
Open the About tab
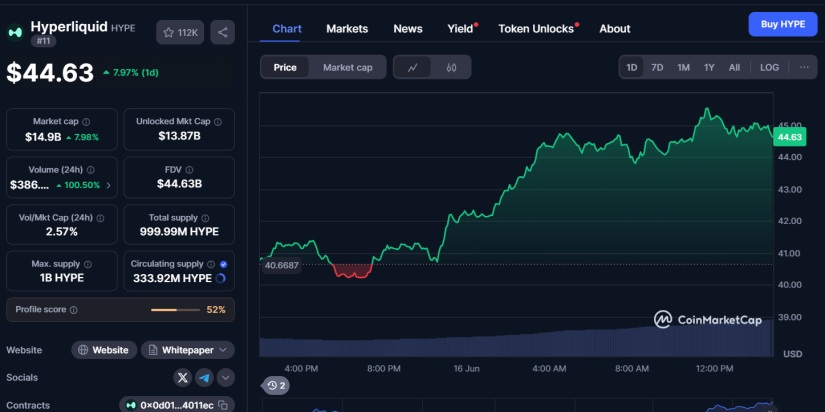tap(615, 29)
